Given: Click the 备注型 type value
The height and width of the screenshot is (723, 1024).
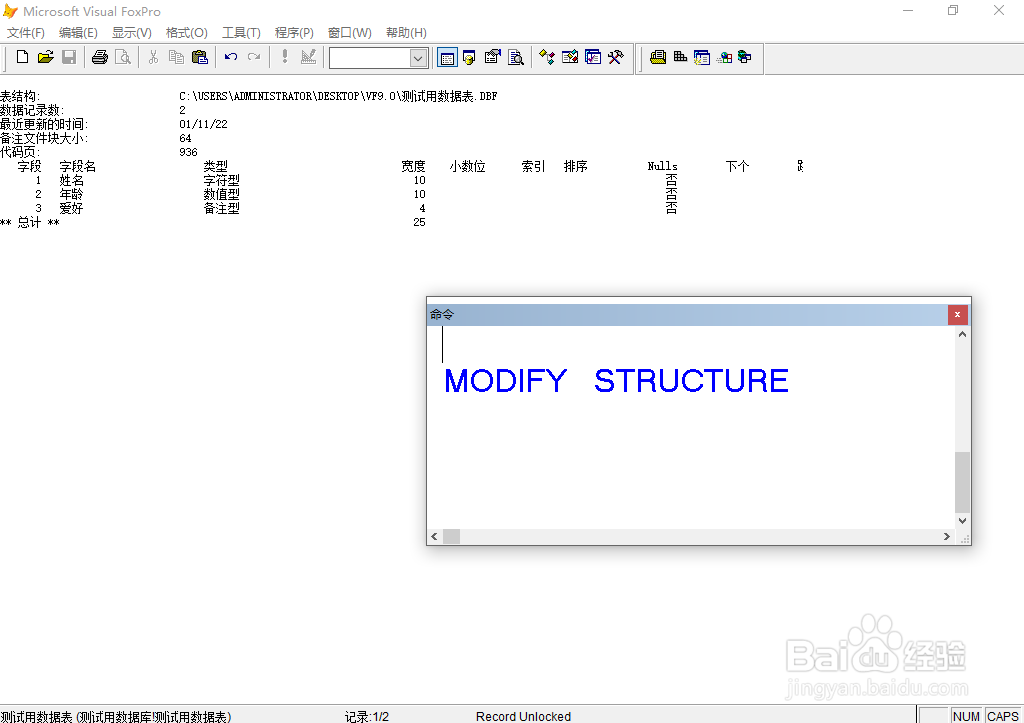Looking at the screenshot, I should [221, 208].
